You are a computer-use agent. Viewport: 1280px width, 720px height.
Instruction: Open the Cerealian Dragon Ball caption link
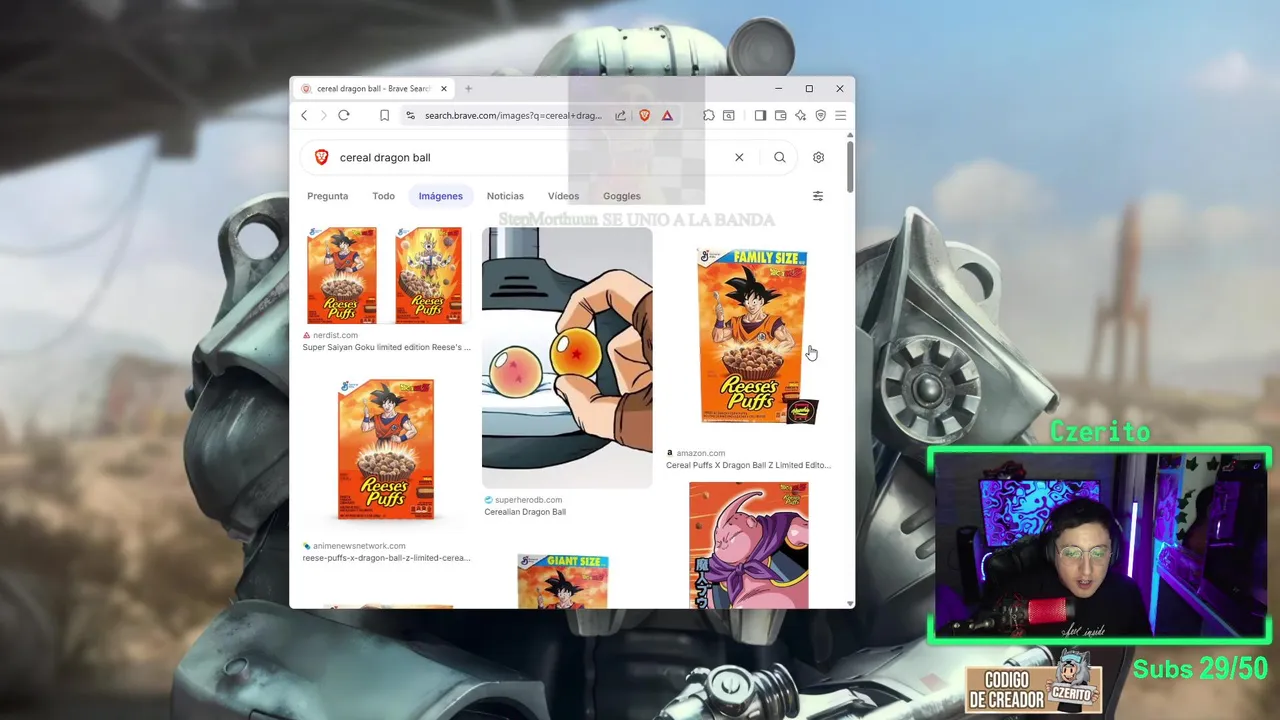pyautogui.click(x=525, y=512)
